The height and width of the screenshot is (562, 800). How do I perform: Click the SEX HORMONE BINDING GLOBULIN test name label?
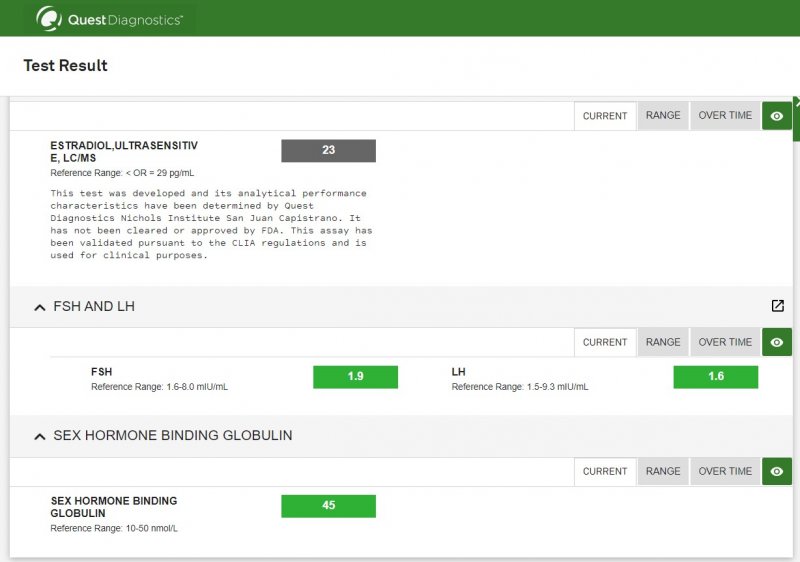pyautogui.click(x=114, y=507)
